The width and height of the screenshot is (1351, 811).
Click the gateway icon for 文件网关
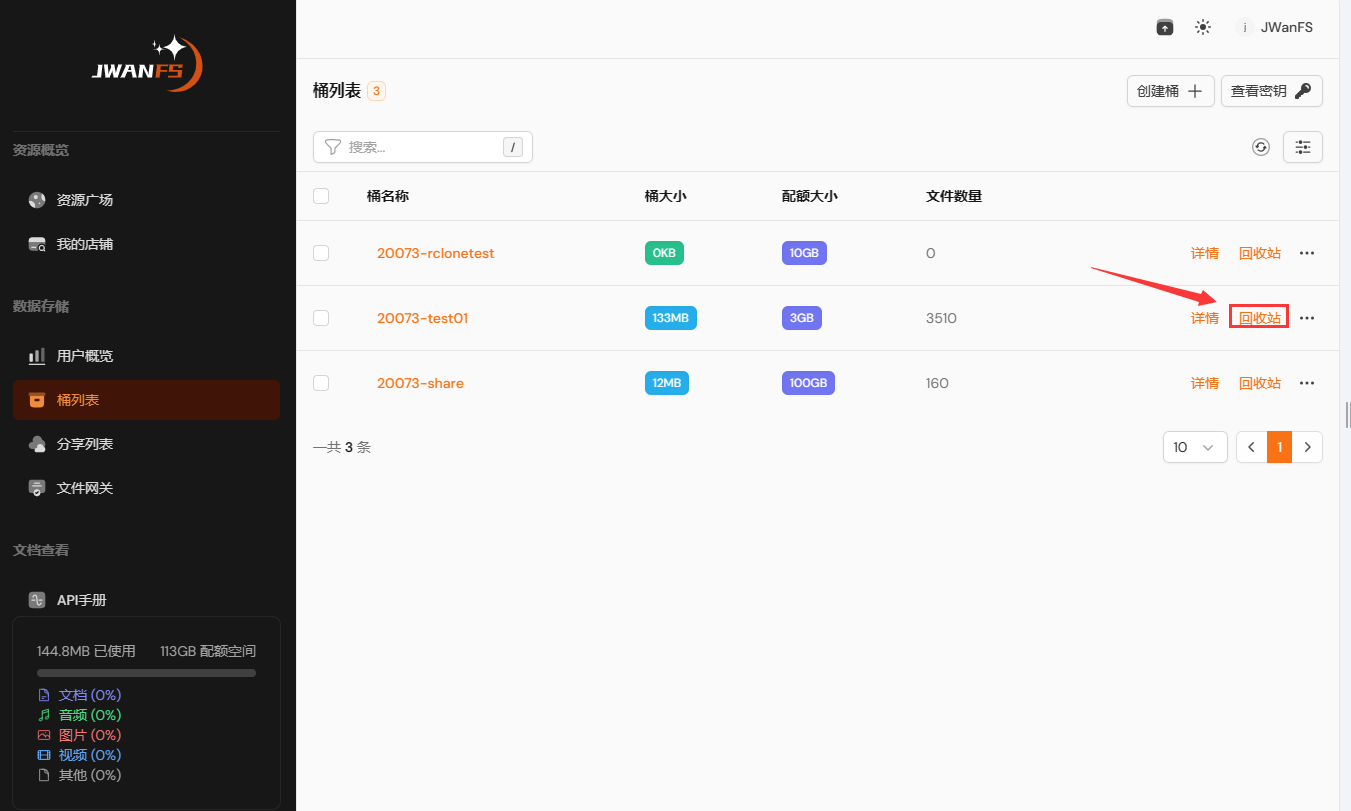click(x=37, y=488)
